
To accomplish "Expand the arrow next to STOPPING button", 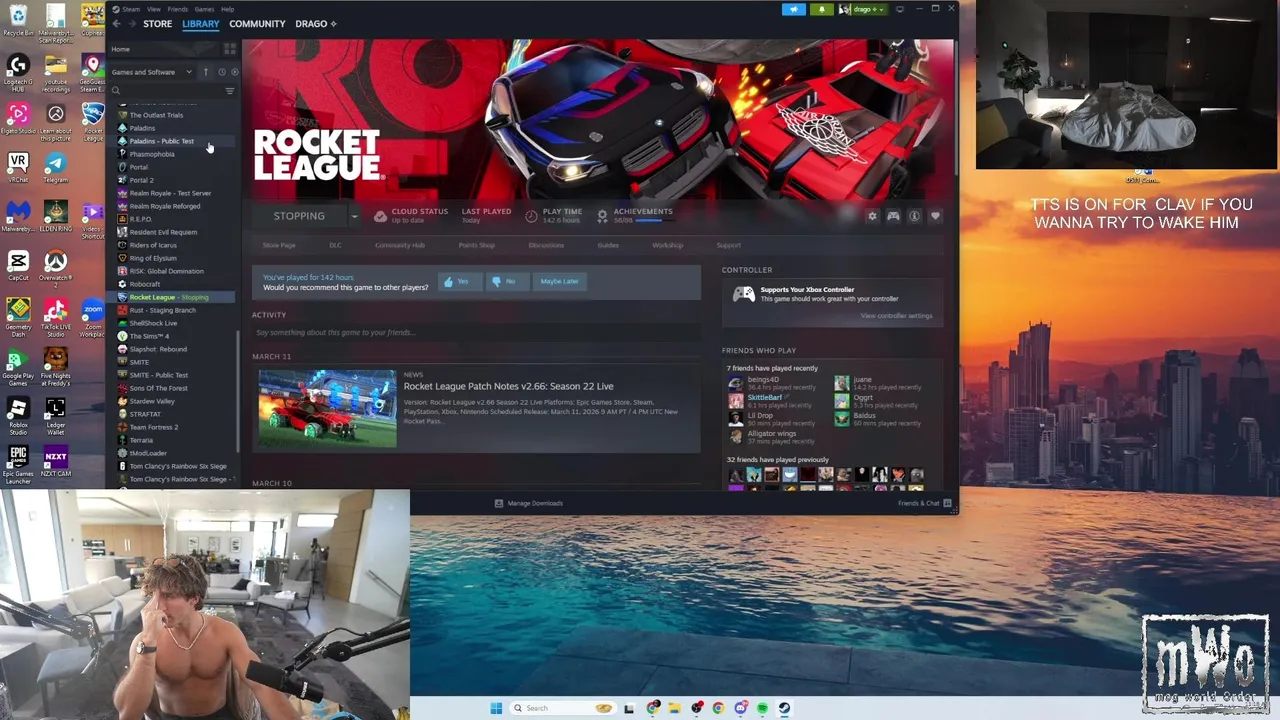I will (x=354, y=216).
